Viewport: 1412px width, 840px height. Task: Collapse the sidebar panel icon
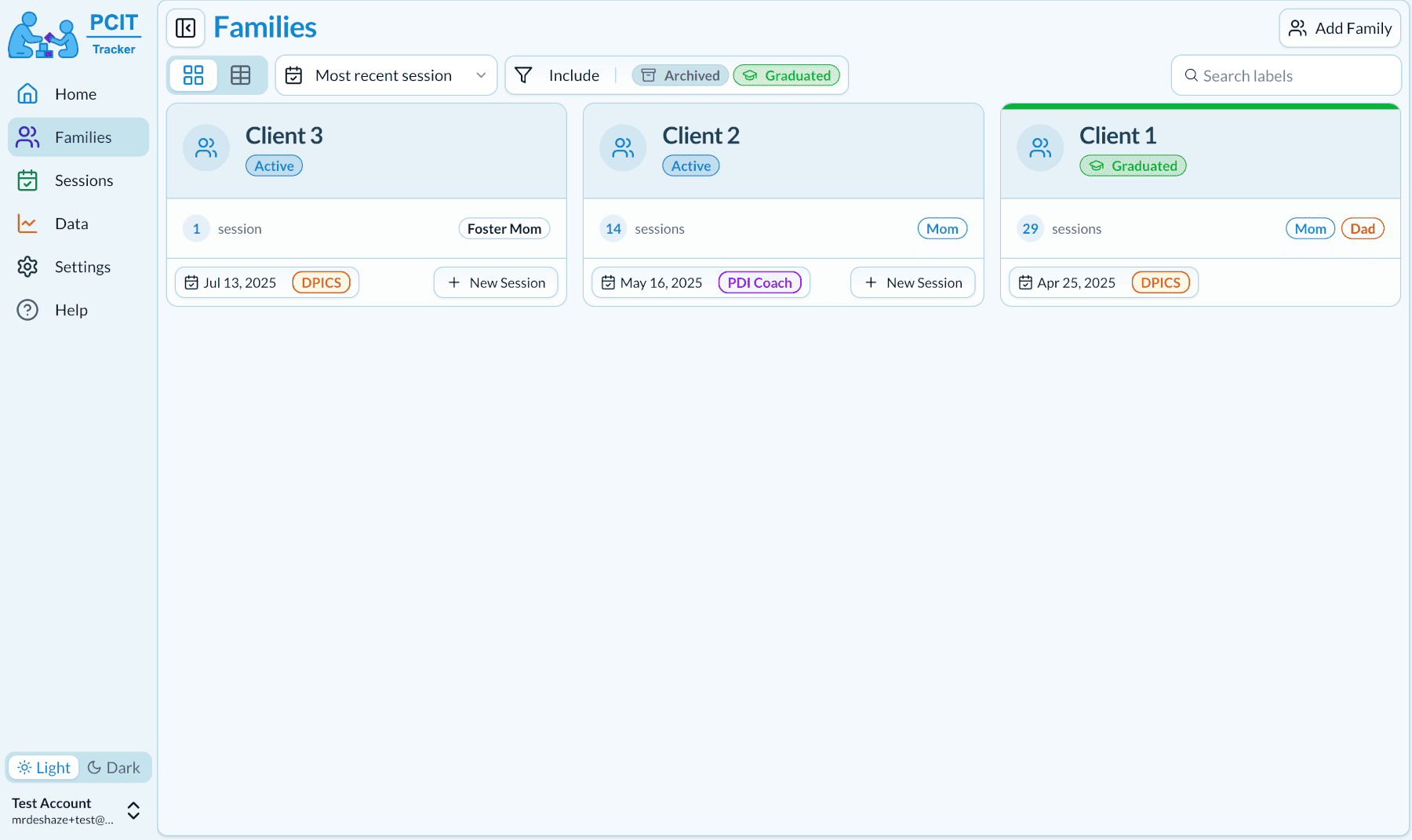(186, 28)
